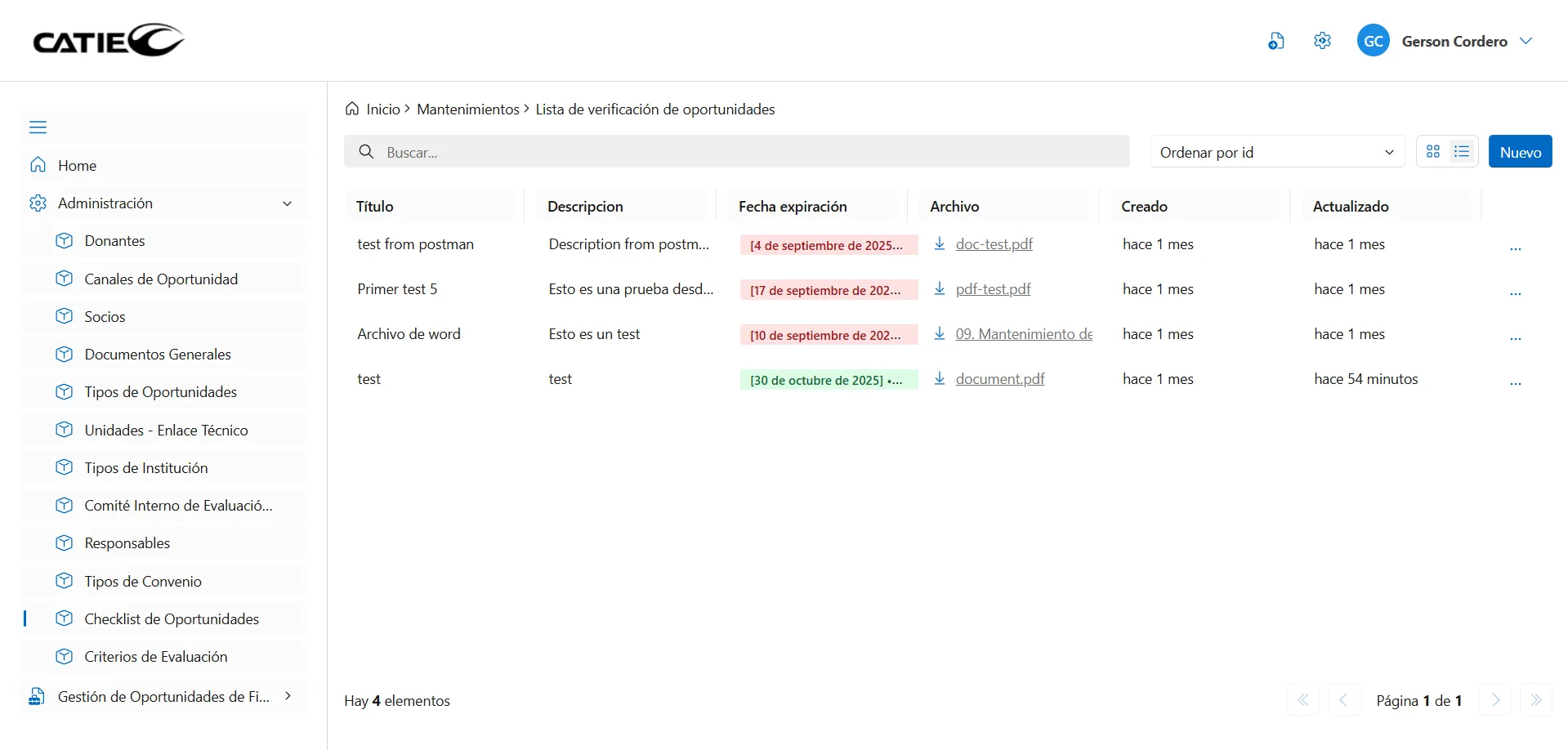Expand Gestión de Oportunidades de Fi...

pyautogui.click(x=288, y=696)
